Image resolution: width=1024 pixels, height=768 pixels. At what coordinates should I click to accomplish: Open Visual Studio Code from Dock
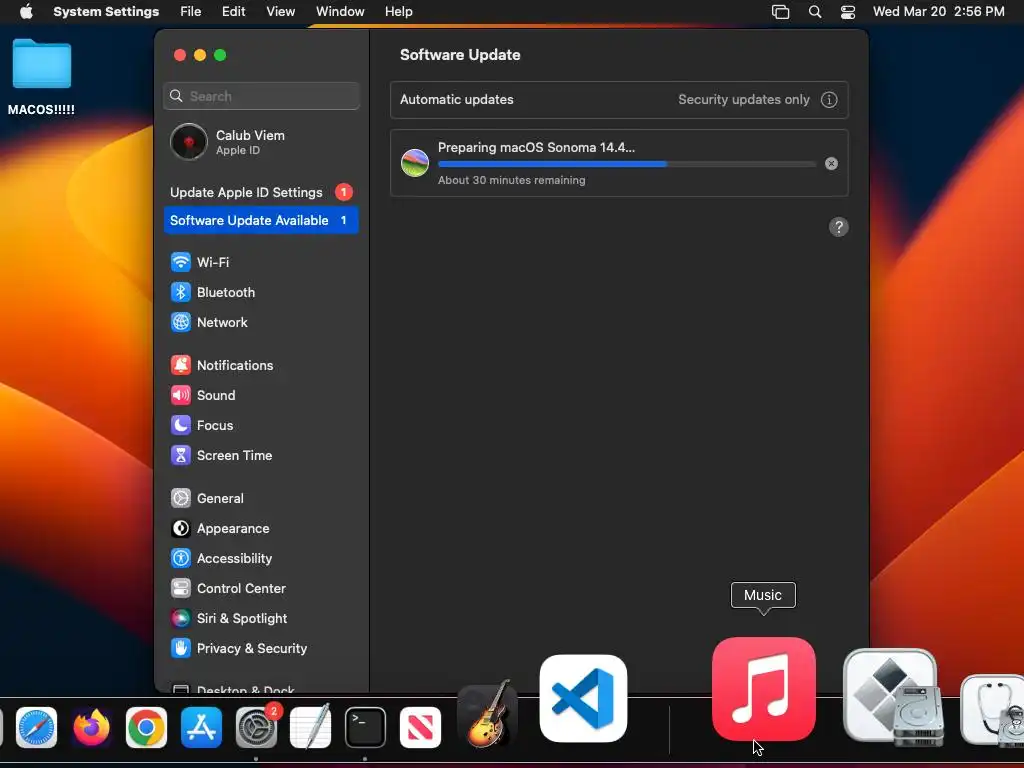tap(583, 699)
